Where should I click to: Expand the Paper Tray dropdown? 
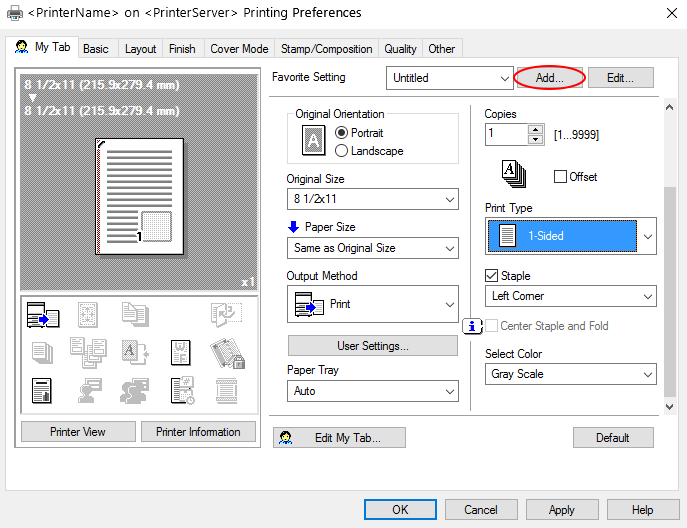click(x=373, y=391)
